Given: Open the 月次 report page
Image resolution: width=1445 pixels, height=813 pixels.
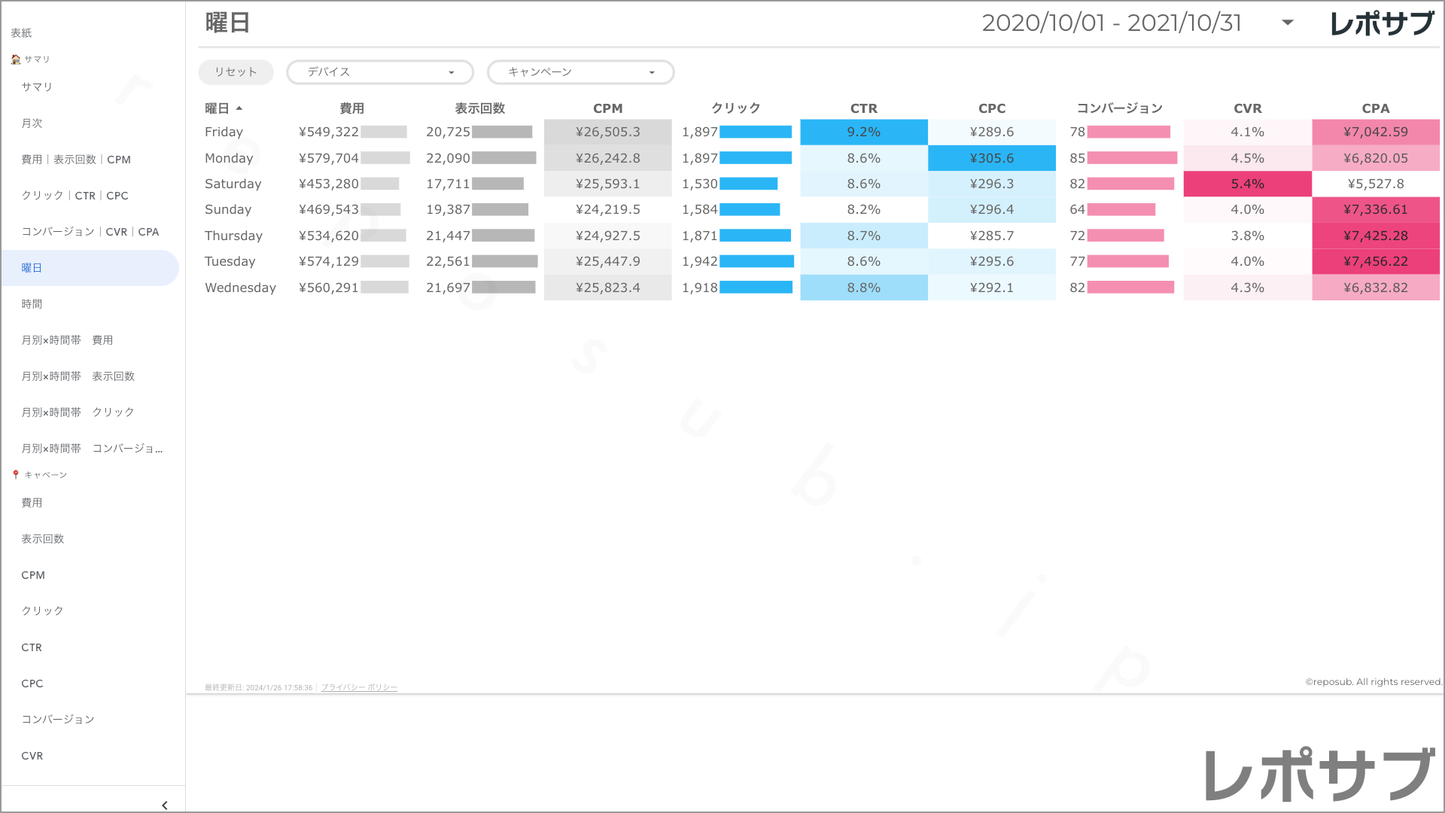Looking at the screenshot, I should point(32,123).
